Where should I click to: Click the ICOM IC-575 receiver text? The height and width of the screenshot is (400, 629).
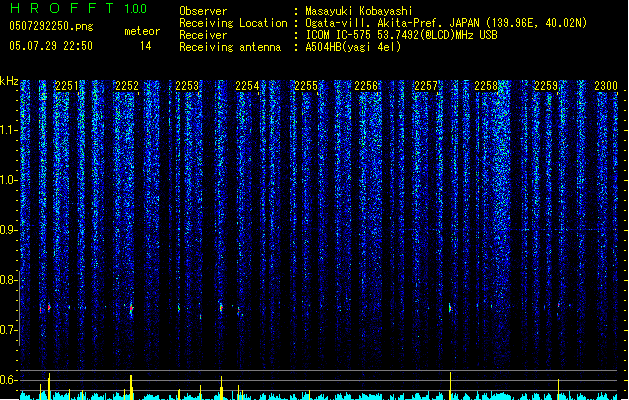pos(401,35)
